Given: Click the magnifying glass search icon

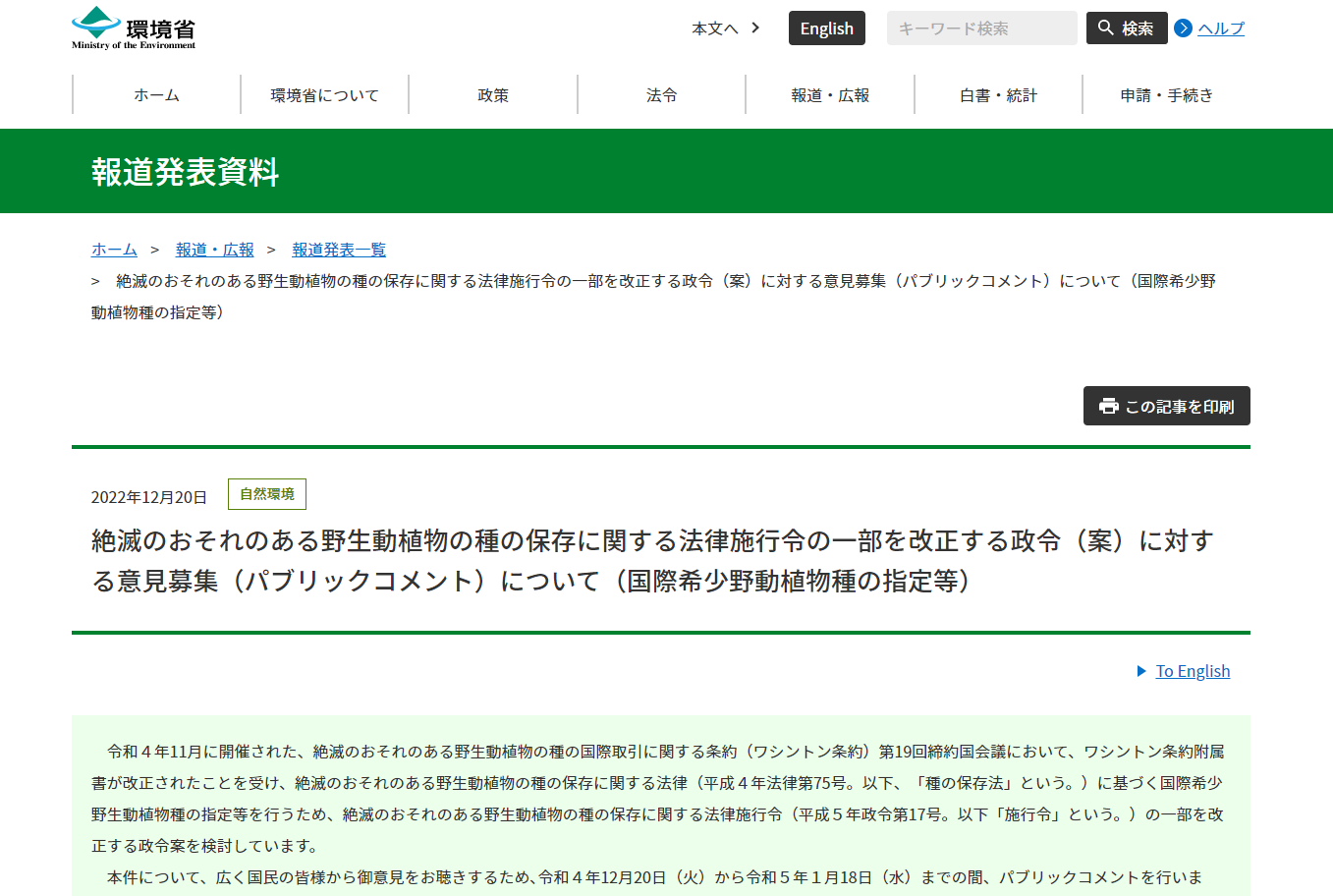Looking at the screenshot, I should pyautogui.click(x=1106, y=28).
